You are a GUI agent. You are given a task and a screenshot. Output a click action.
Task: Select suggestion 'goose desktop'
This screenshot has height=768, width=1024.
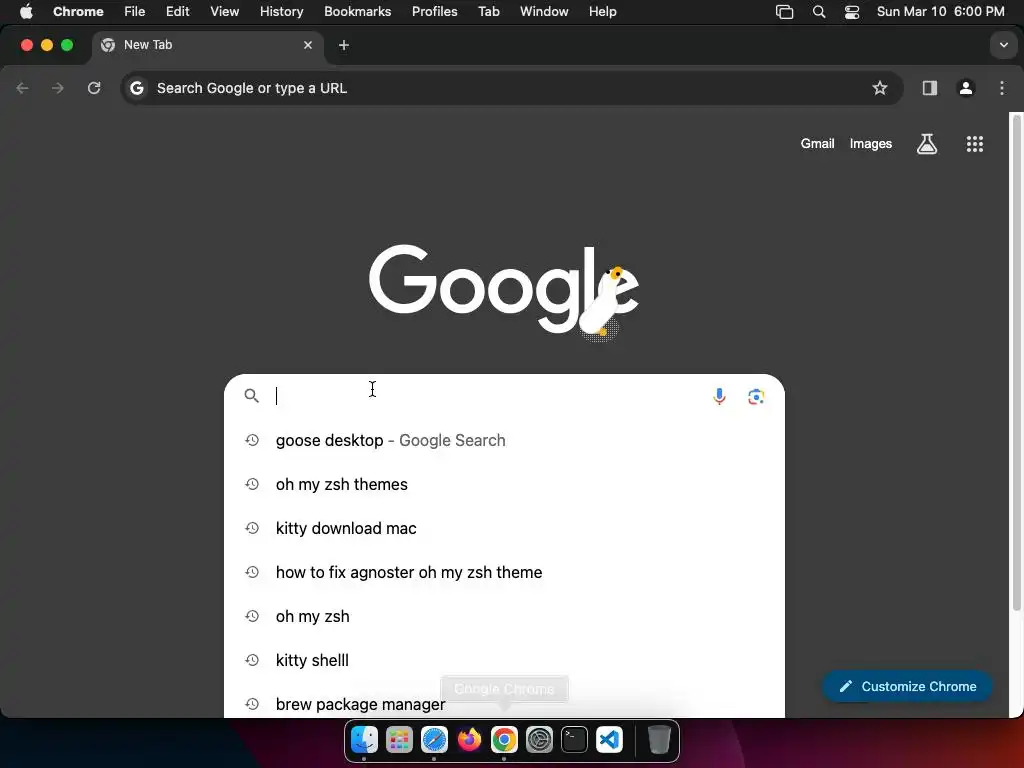click(x=504, y=441)
